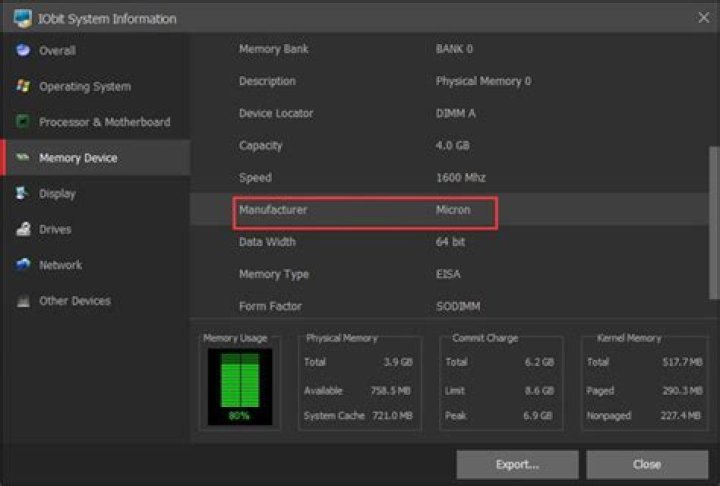Select the Memory Type label

point(274,274)
